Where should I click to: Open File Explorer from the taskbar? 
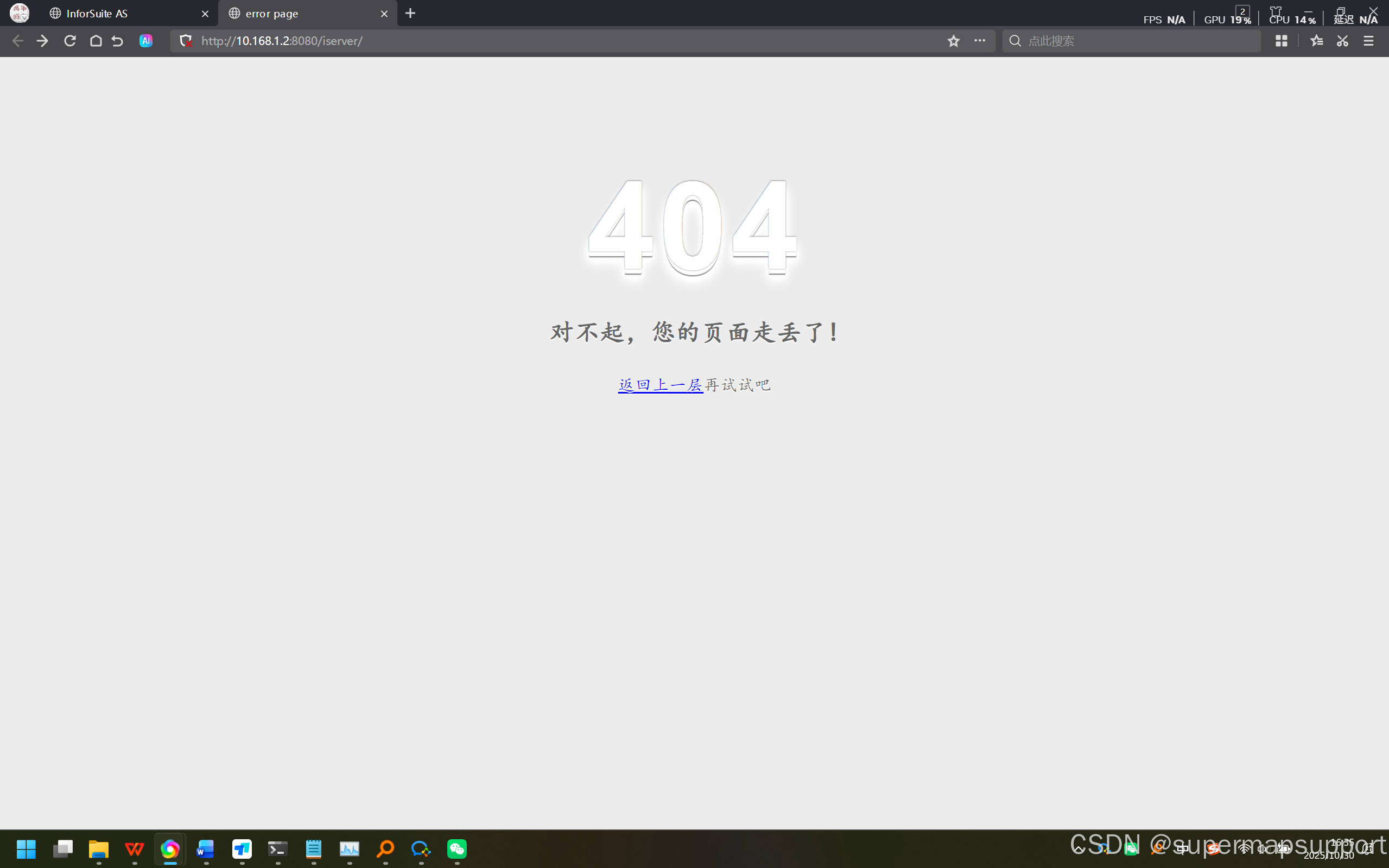pos(98,848)
